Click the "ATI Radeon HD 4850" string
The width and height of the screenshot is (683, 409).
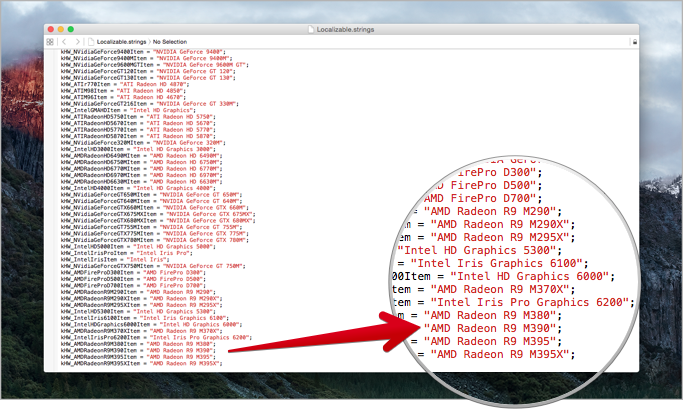click(x=149, y=91)
